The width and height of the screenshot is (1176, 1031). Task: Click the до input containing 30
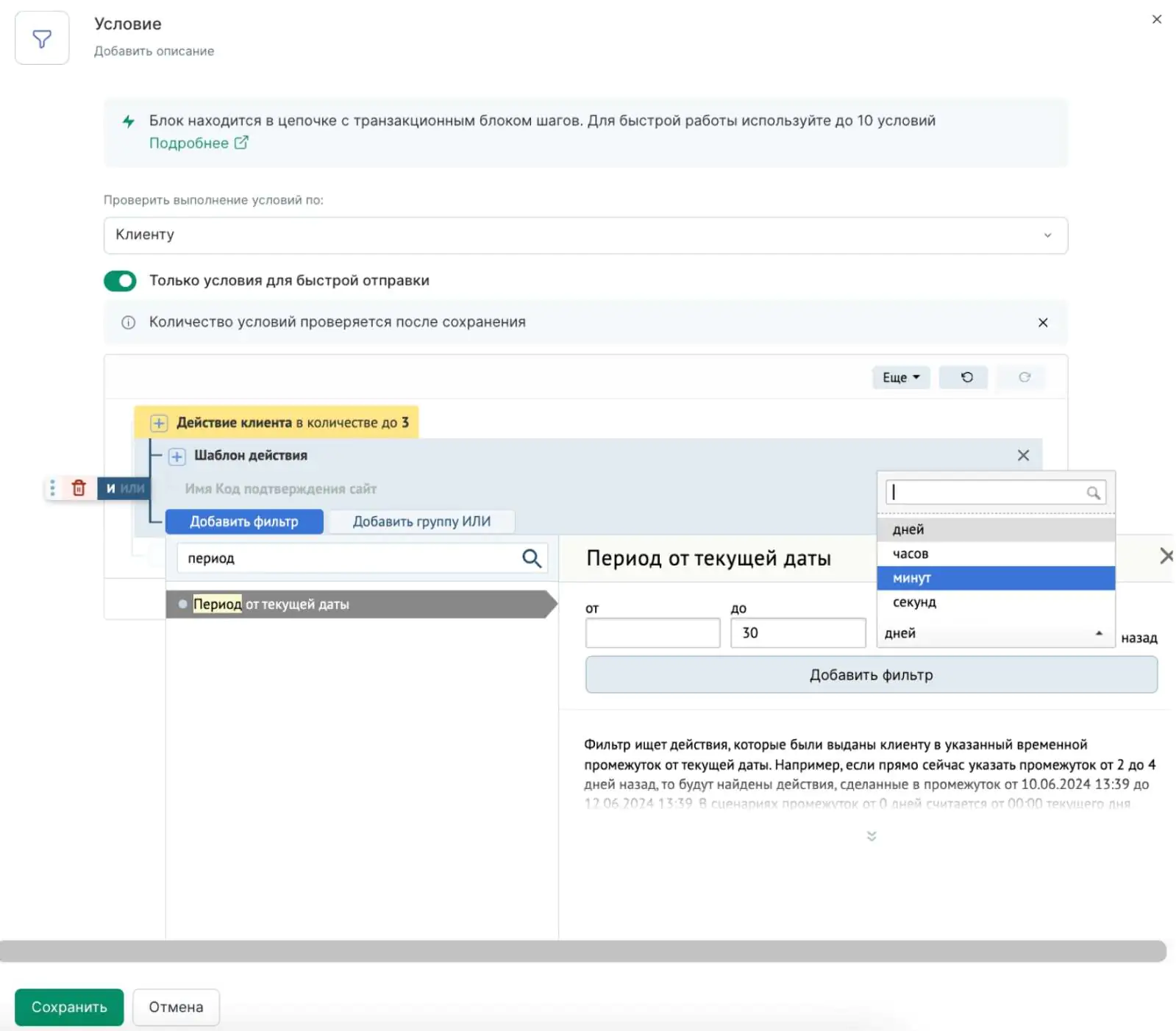coord(798,633)
